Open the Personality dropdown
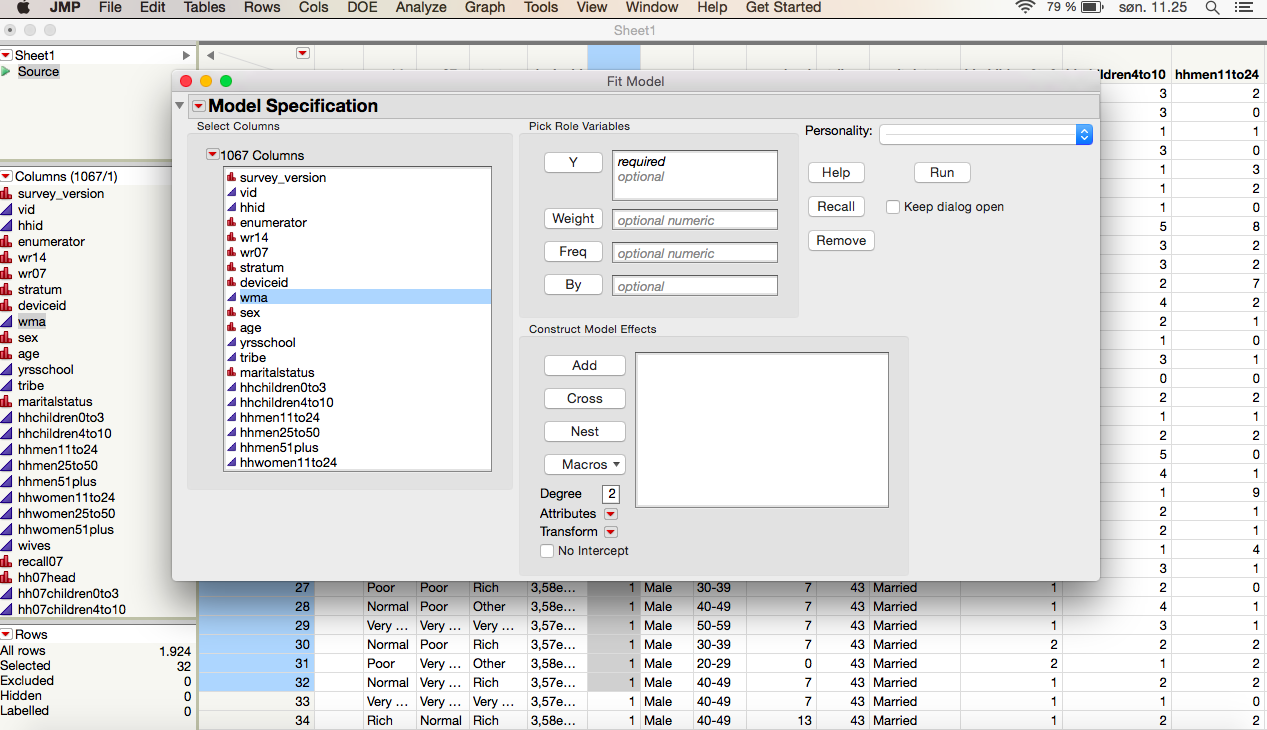1267x730 pixels. (x=1084, y=133)
